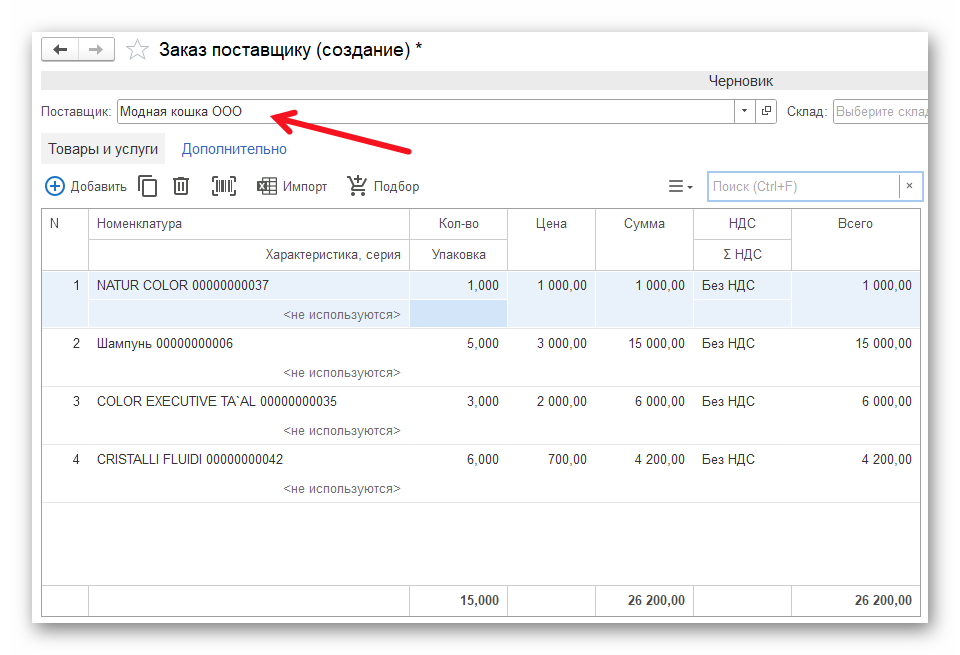Import from Excel with Импорт button
Image resolution: width=960 pixels, height=655 pixels.
pos(292,186)
